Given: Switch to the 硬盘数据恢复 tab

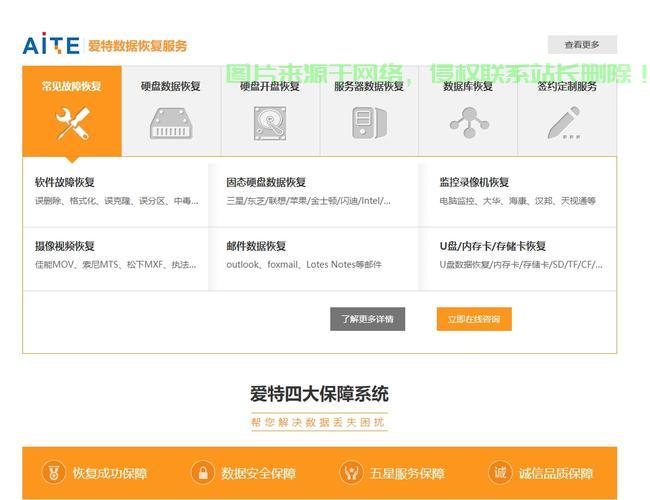Looking at the screenshot, I should pyautogui.click(x=171, y=111).
